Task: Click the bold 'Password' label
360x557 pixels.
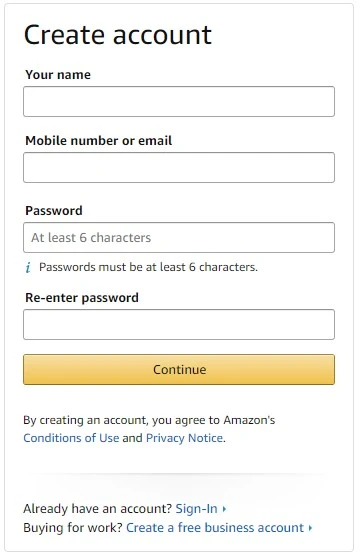Action: point(54,211)
